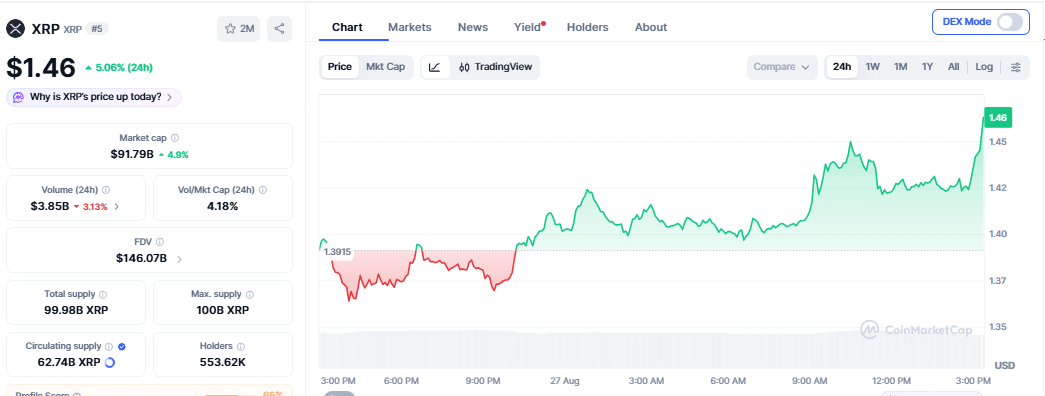Click the Market cap info icon
Screen dimensions: 1045x396
(175, 138)
